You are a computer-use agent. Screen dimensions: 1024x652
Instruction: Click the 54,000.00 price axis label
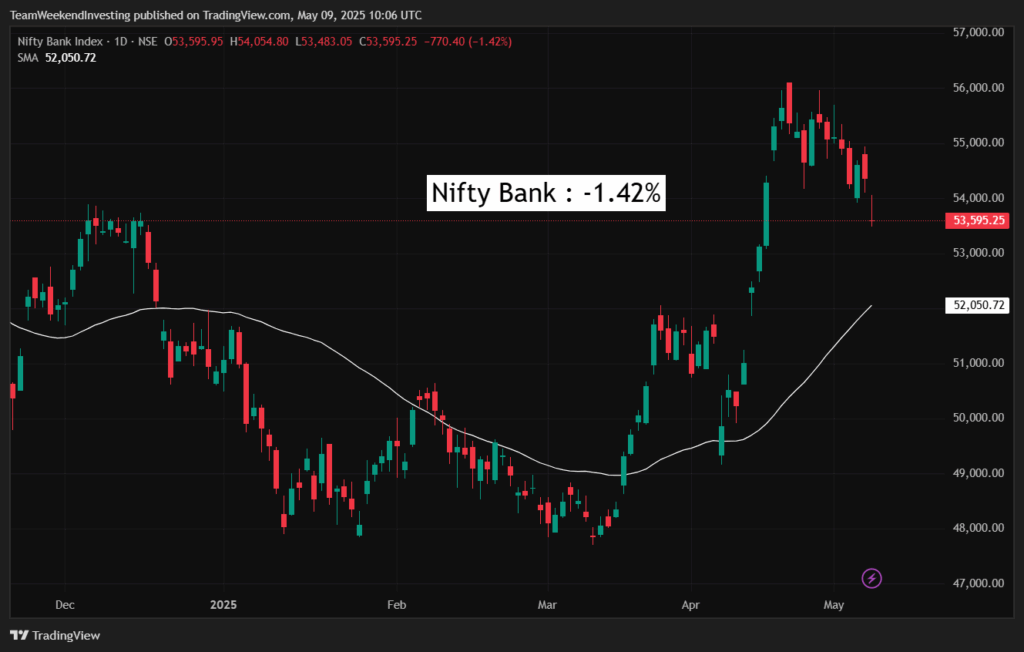point(978,197)
